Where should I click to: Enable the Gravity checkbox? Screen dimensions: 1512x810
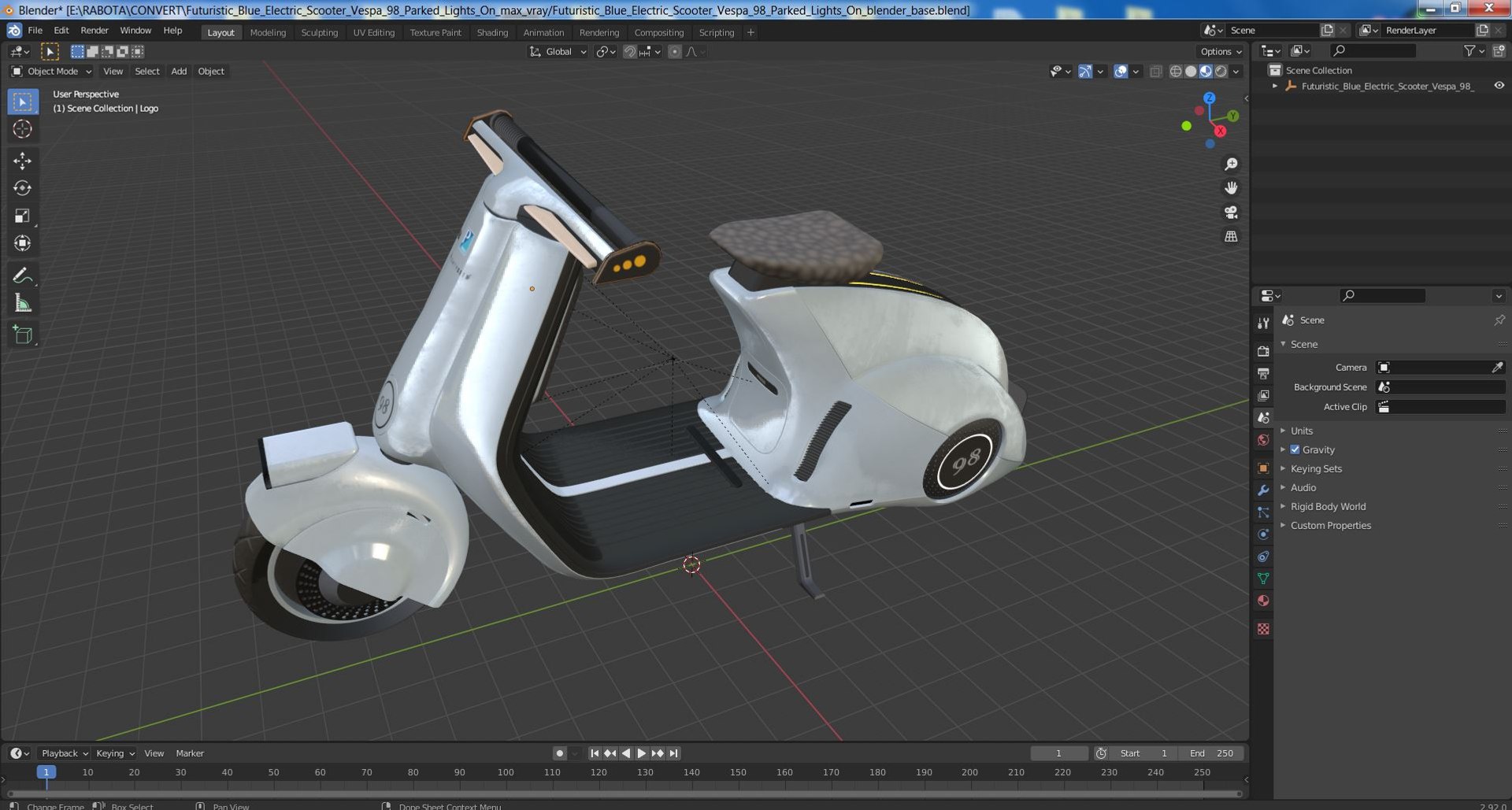1295,449
